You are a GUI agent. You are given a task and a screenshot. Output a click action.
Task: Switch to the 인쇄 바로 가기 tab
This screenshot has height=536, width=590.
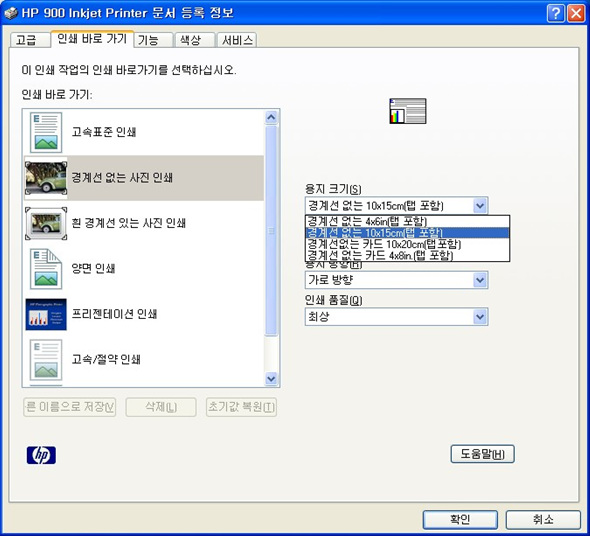click(x=92, y=39)
